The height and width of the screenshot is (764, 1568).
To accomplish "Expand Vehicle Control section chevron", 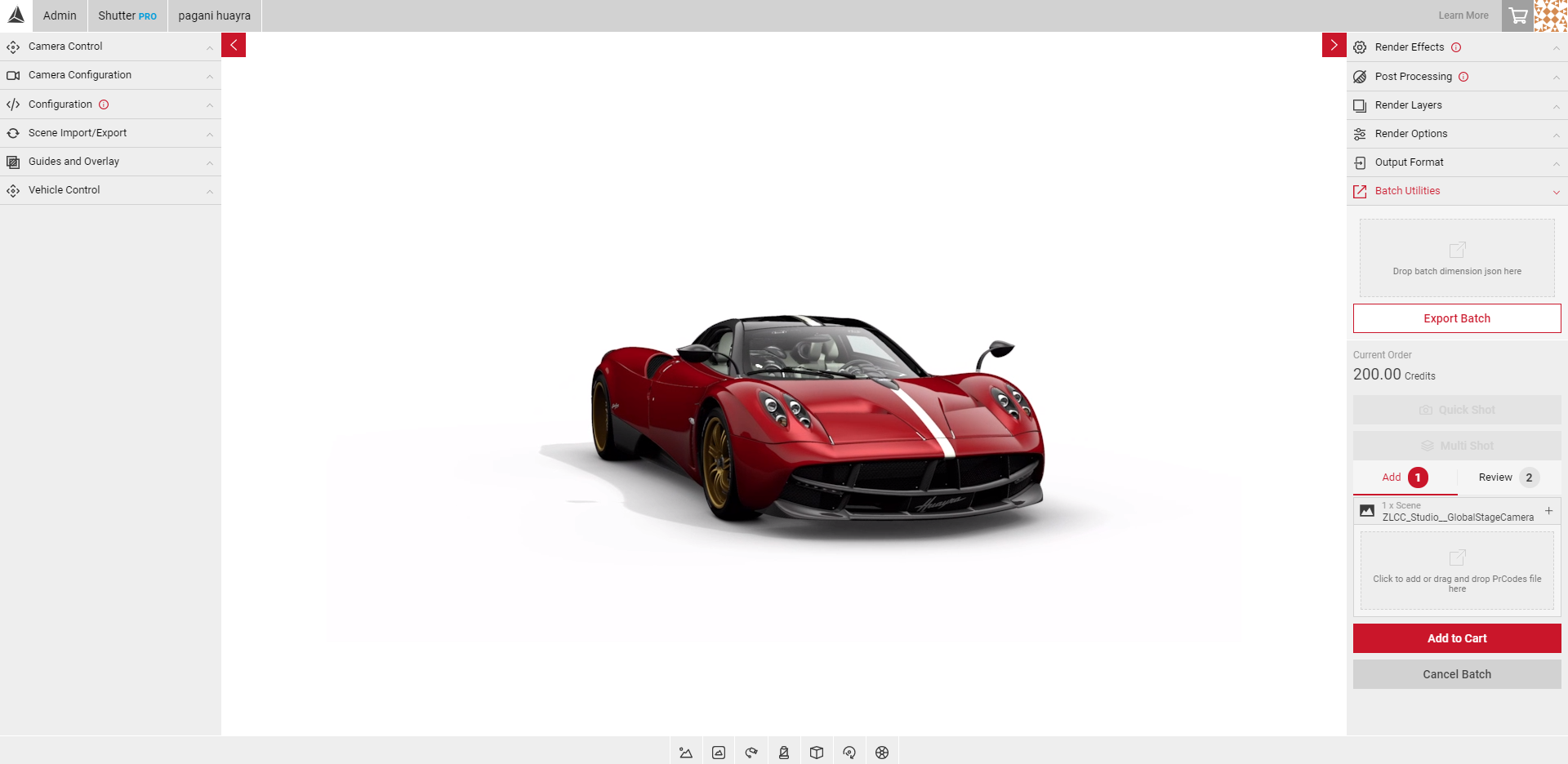I will pos(210,191).
